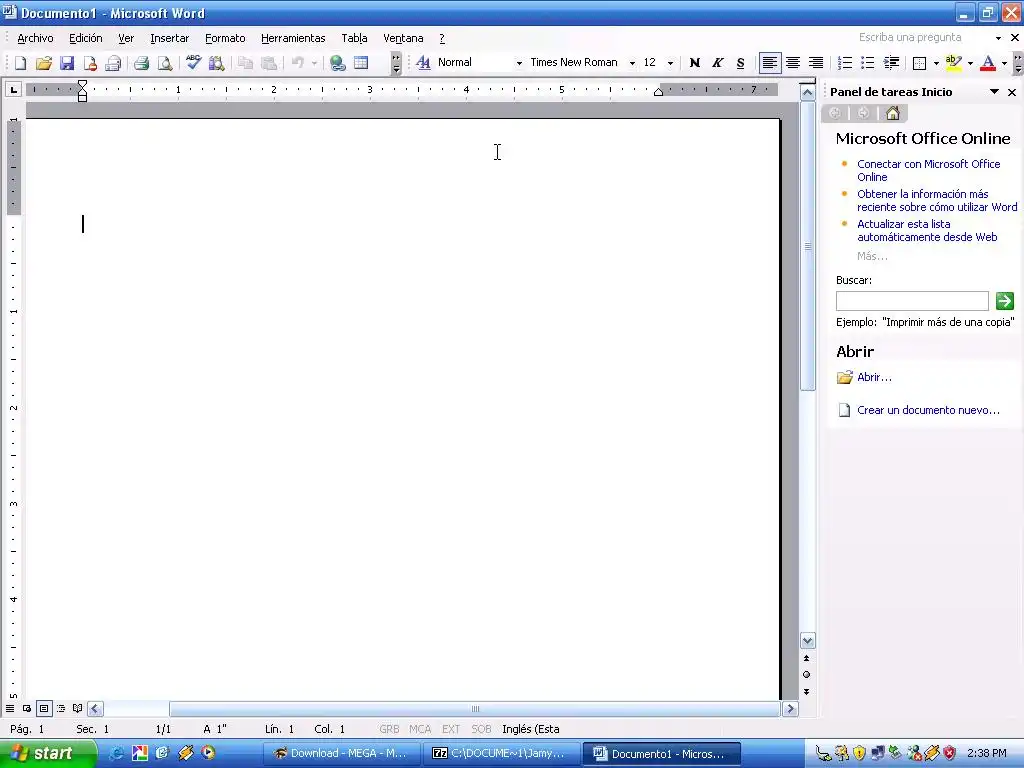Switch to Outline view icon

pos(61,708)
